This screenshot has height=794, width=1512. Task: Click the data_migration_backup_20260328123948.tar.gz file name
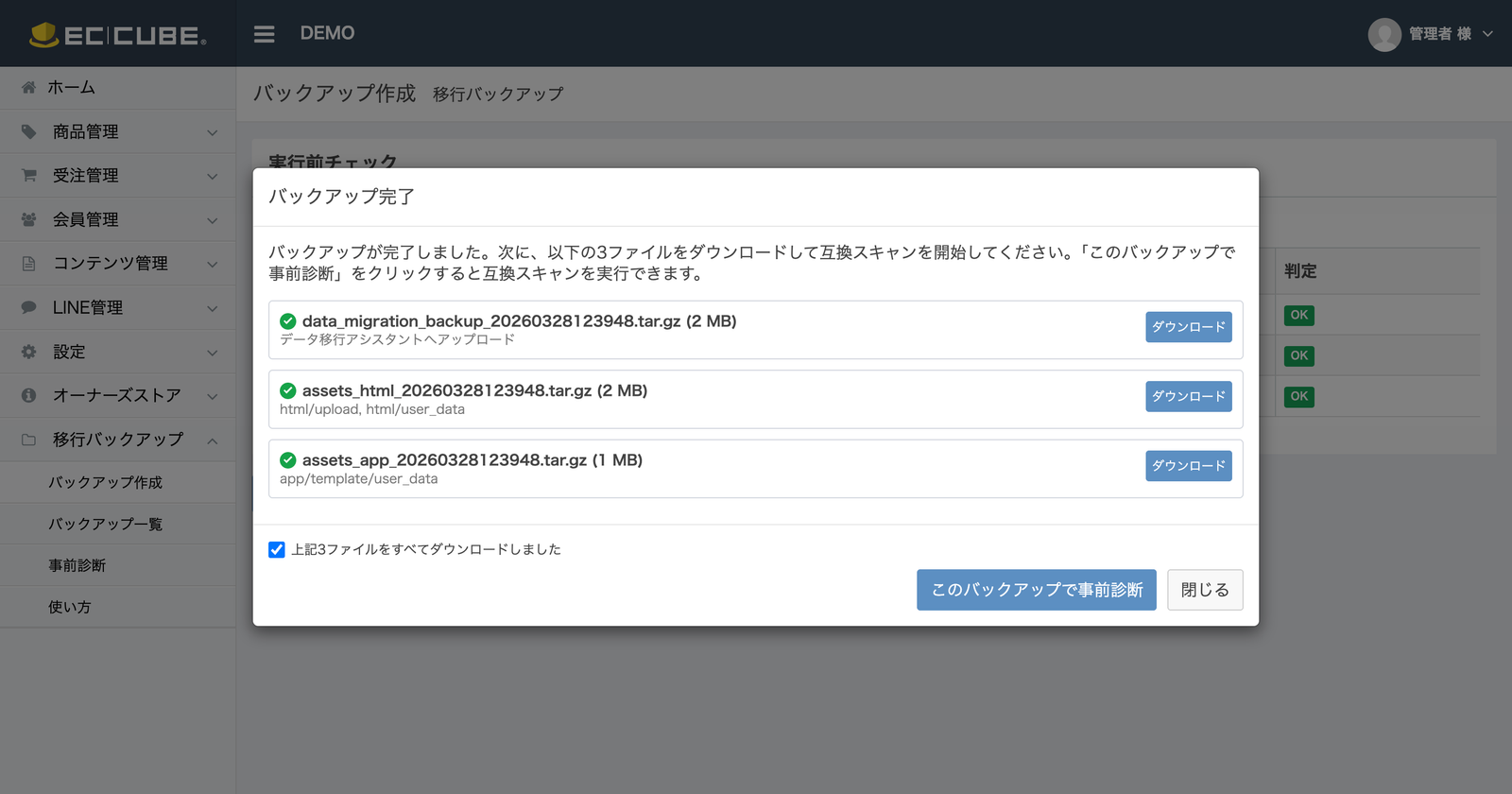pos(491,321)
